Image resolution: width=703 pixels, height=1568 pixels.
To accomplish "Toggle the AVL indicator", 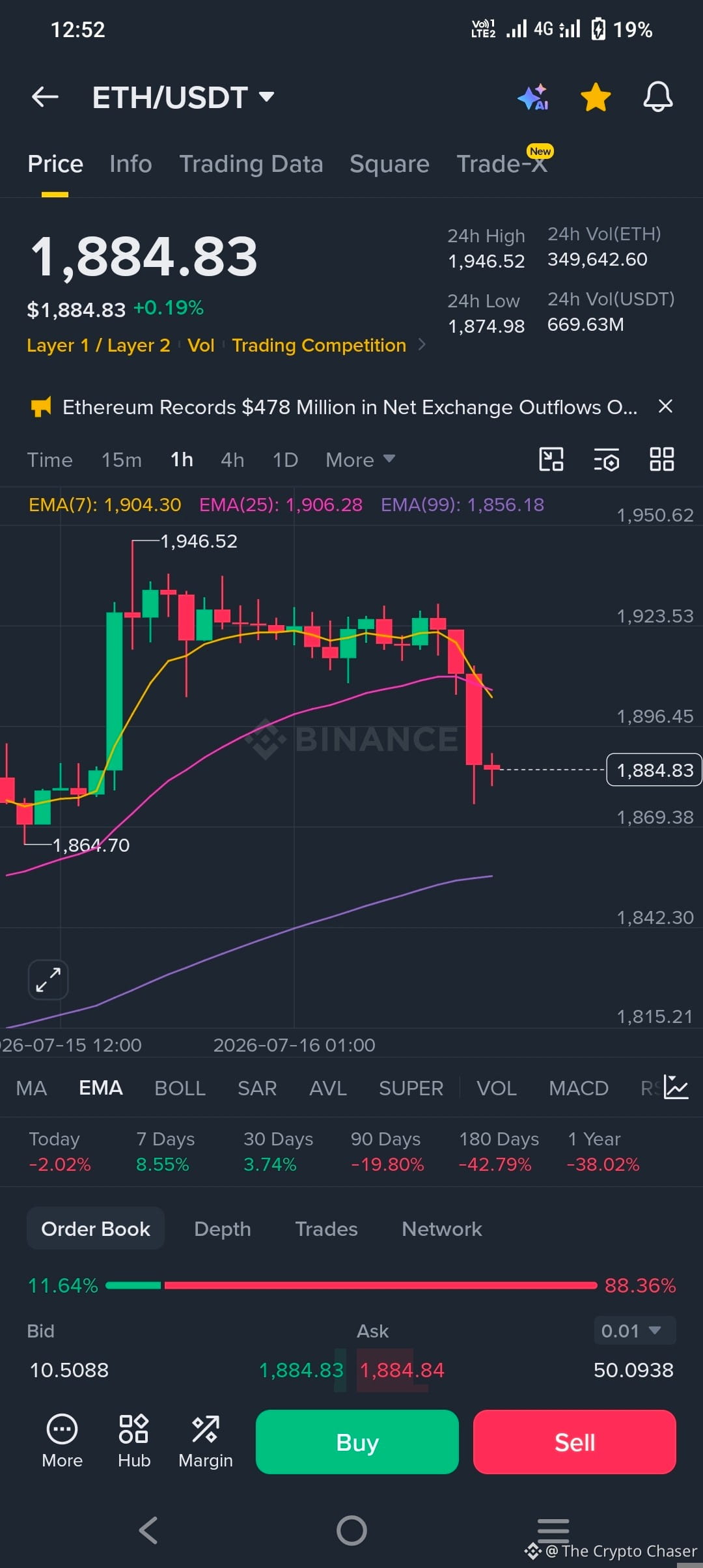I will 328,1088.
